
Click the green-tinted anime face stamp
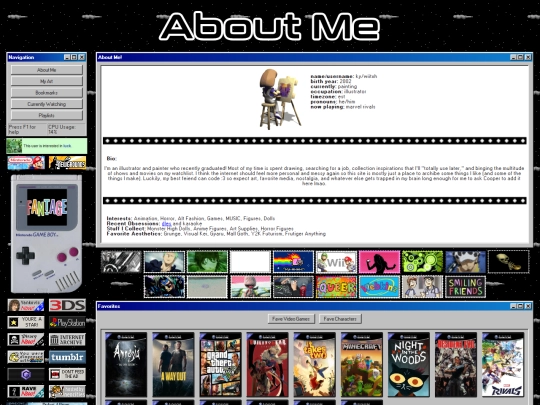click(207, 262)
